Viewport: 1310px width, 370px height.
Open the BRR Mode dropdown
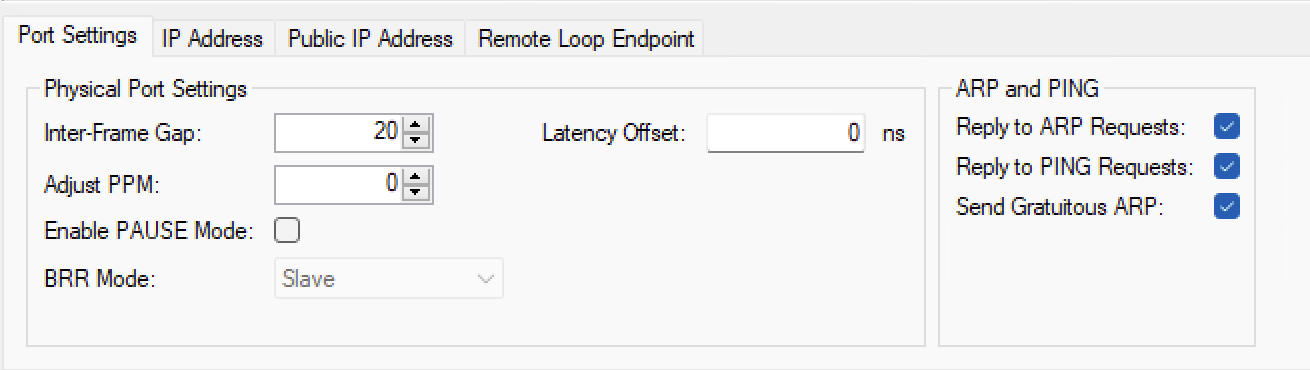point(388,279)
